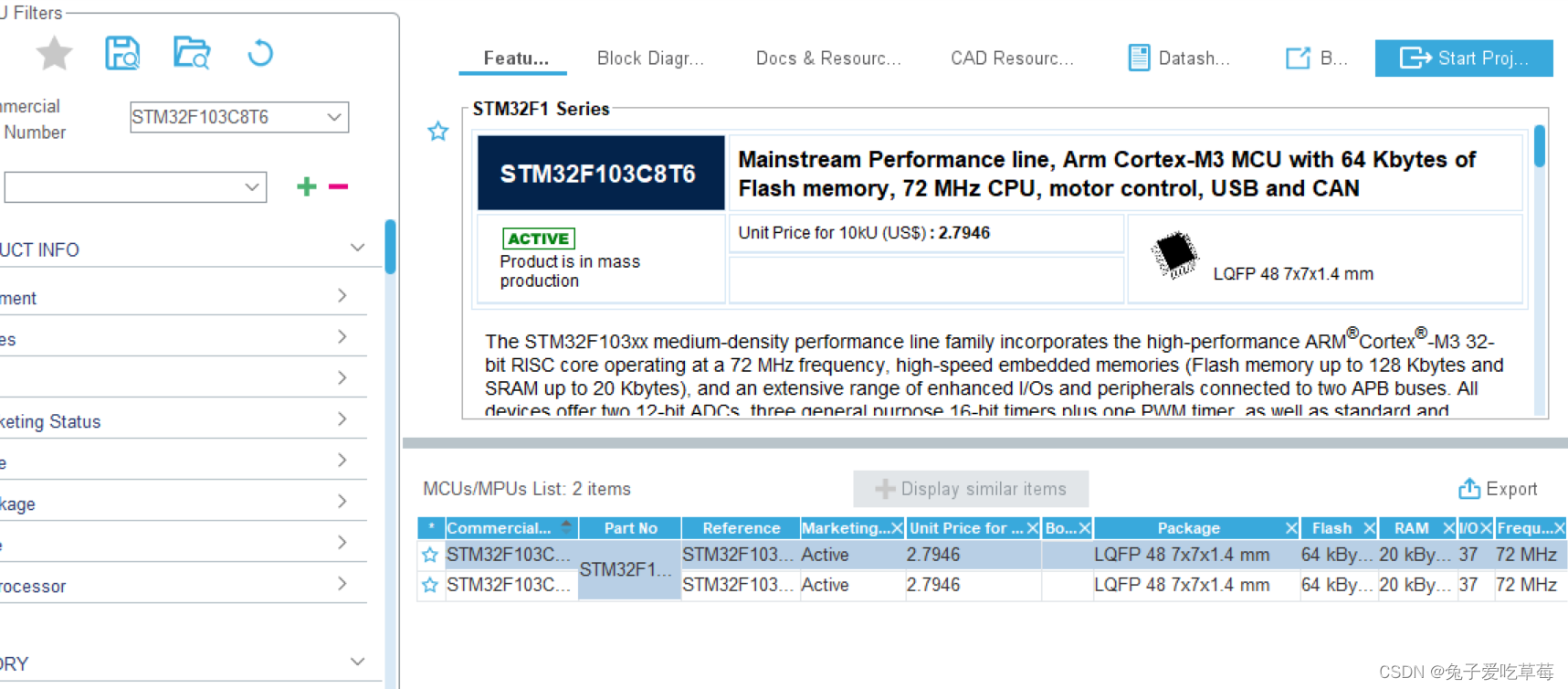Click the favorites star filter icon
The height and width of the screenshot is (689, 1568).
pos(54,53)
